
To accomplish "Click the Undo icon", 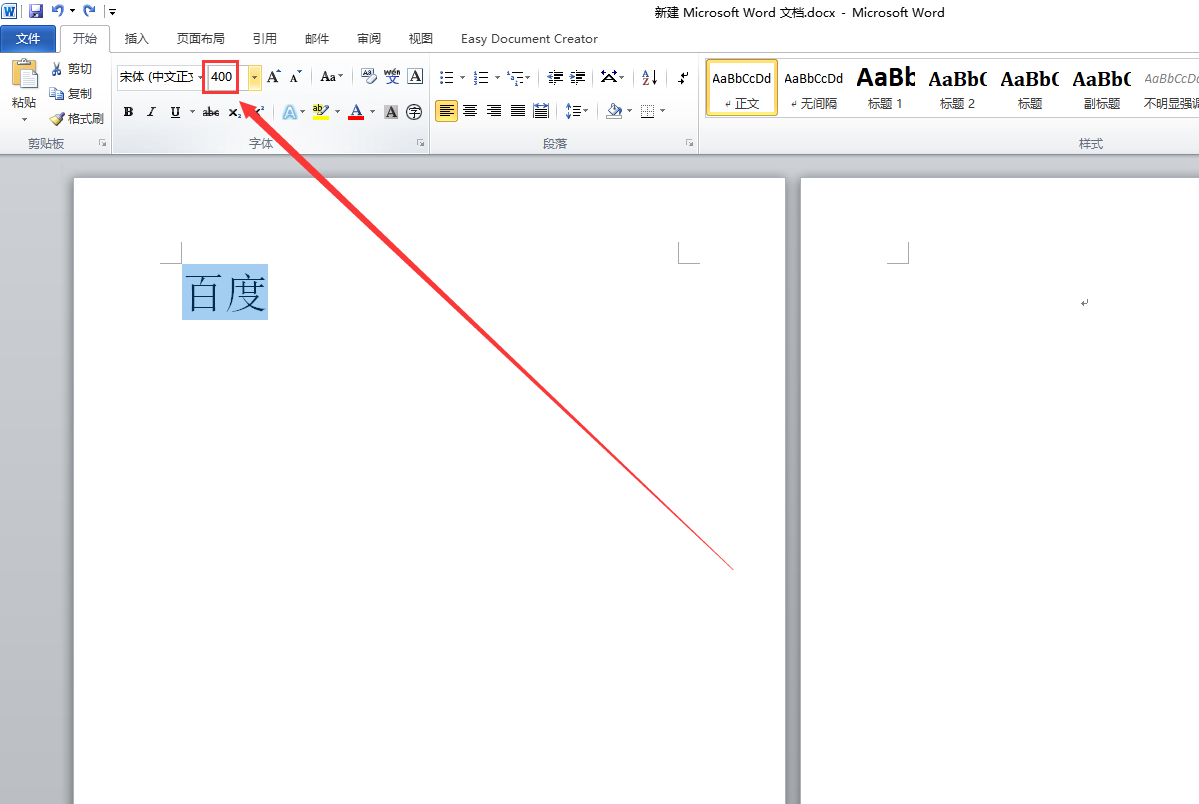I will tap(57, 11).
